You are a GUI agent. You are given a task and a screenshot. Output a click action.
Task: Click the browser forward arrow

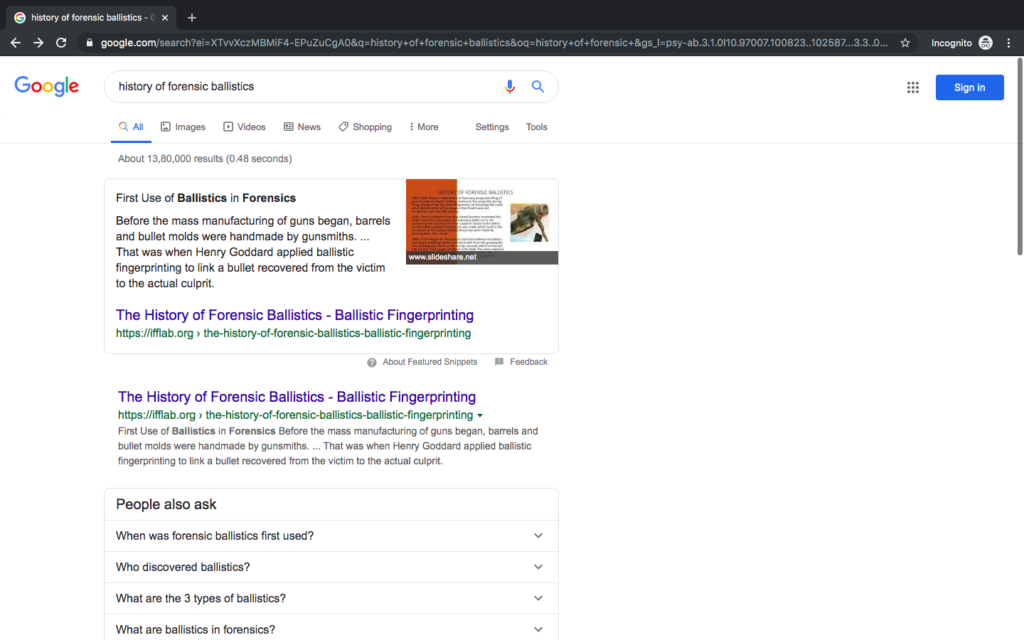(x=39, y=42)
